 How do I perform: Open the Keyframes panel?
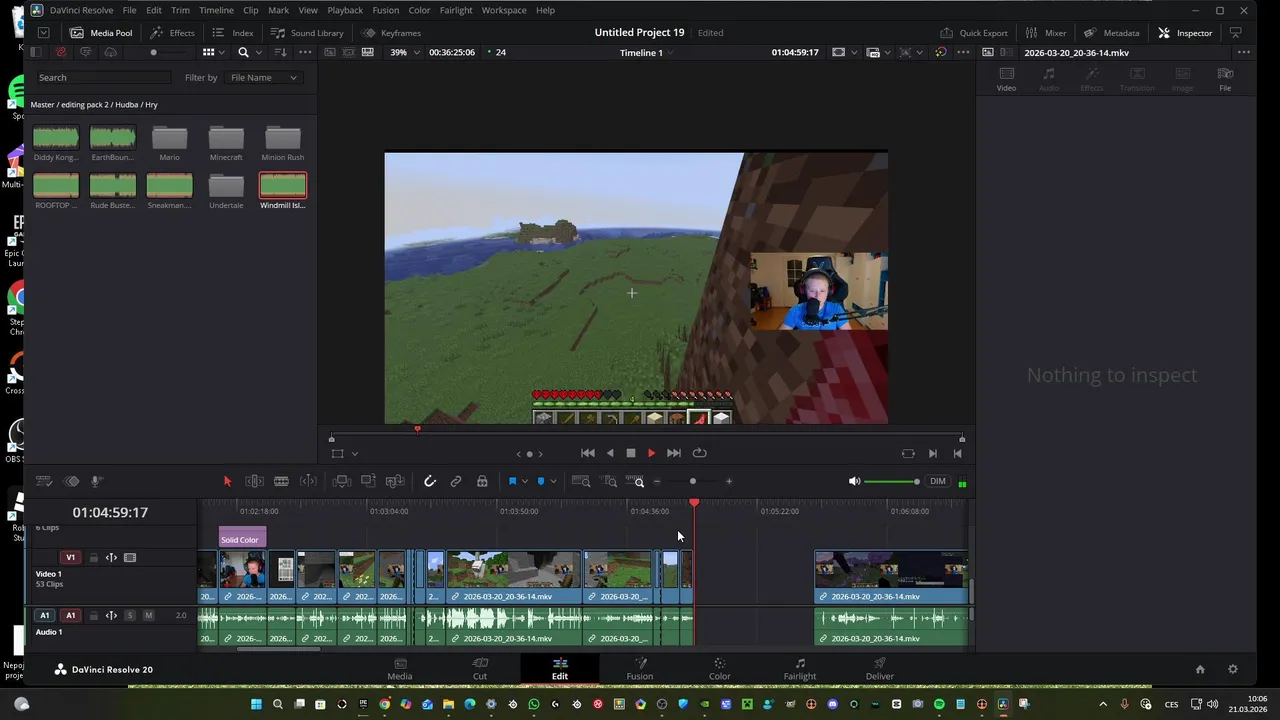391,32
